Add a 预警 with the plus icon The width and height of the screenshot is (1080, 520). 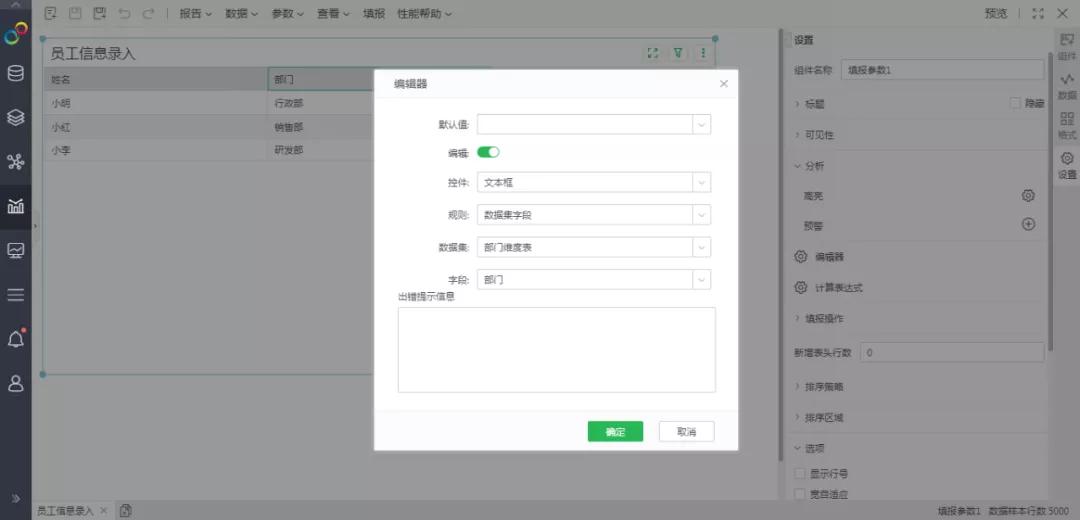coord(1028,225)
